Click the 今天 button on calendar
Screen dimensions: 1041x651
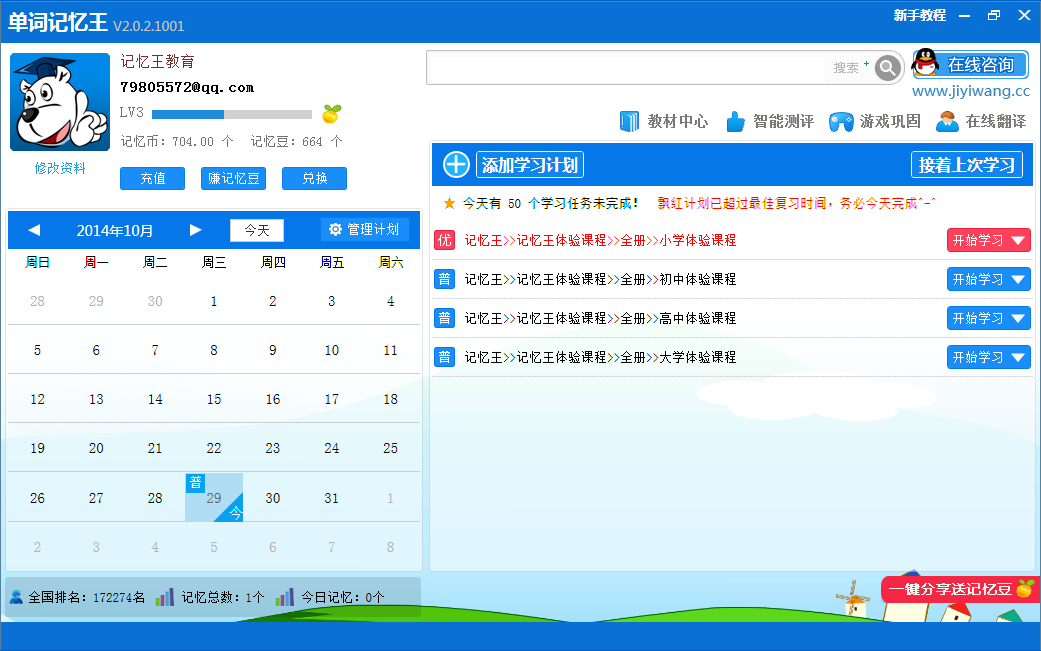click(x=257, y=231)
